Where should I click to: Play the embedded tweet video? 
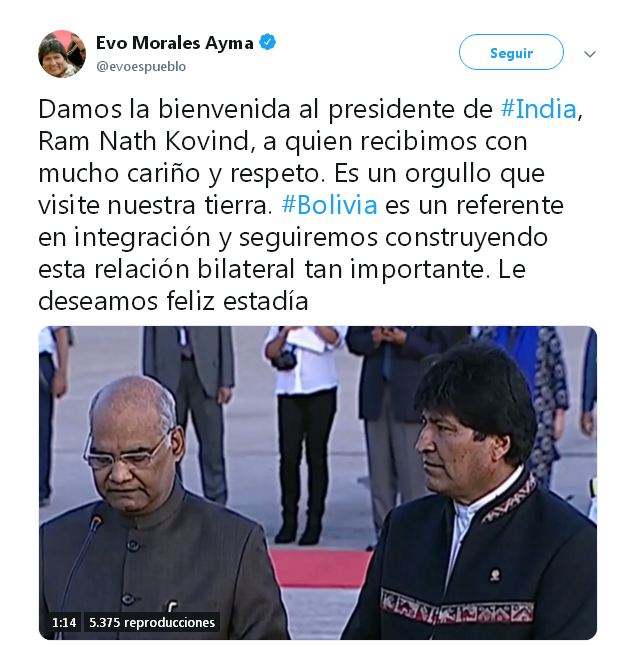click(318, 483)
